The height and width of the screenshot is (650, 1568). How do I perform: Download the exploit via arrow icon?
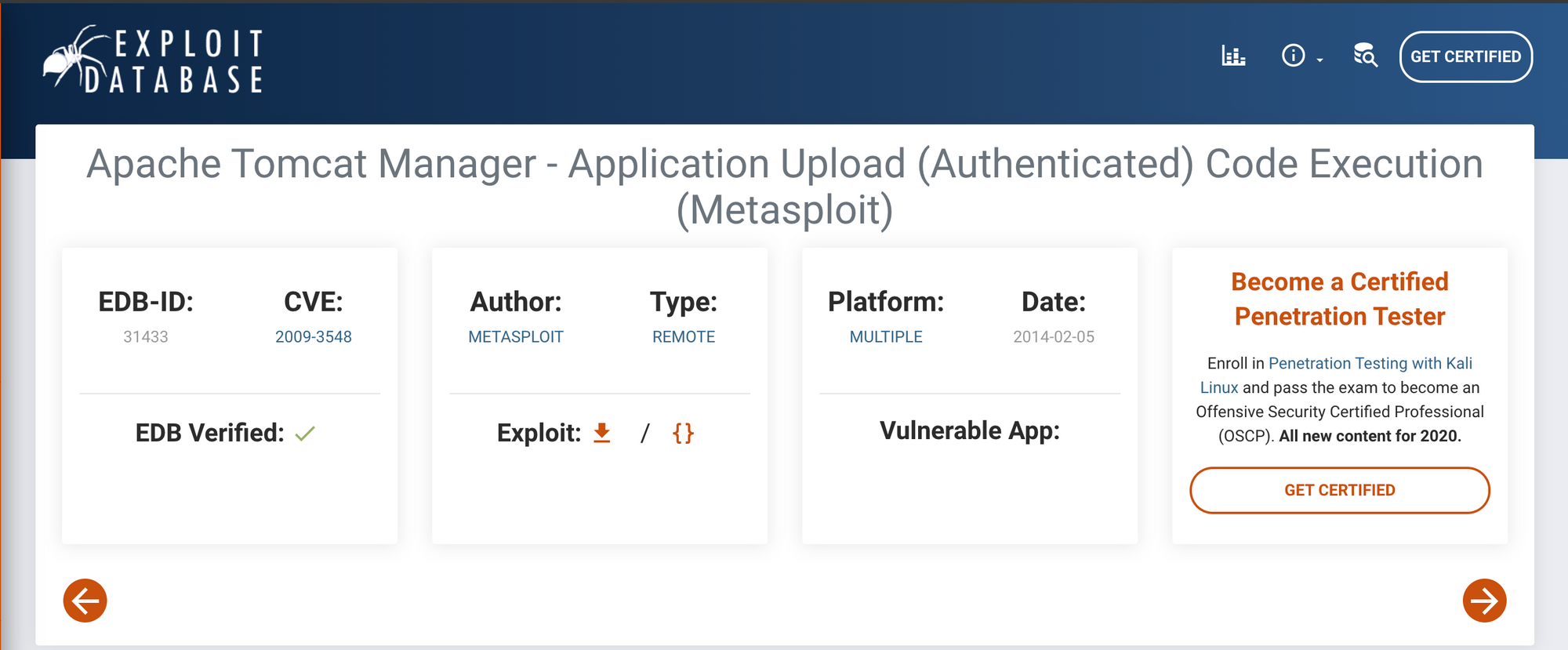(x=602, y=433)
